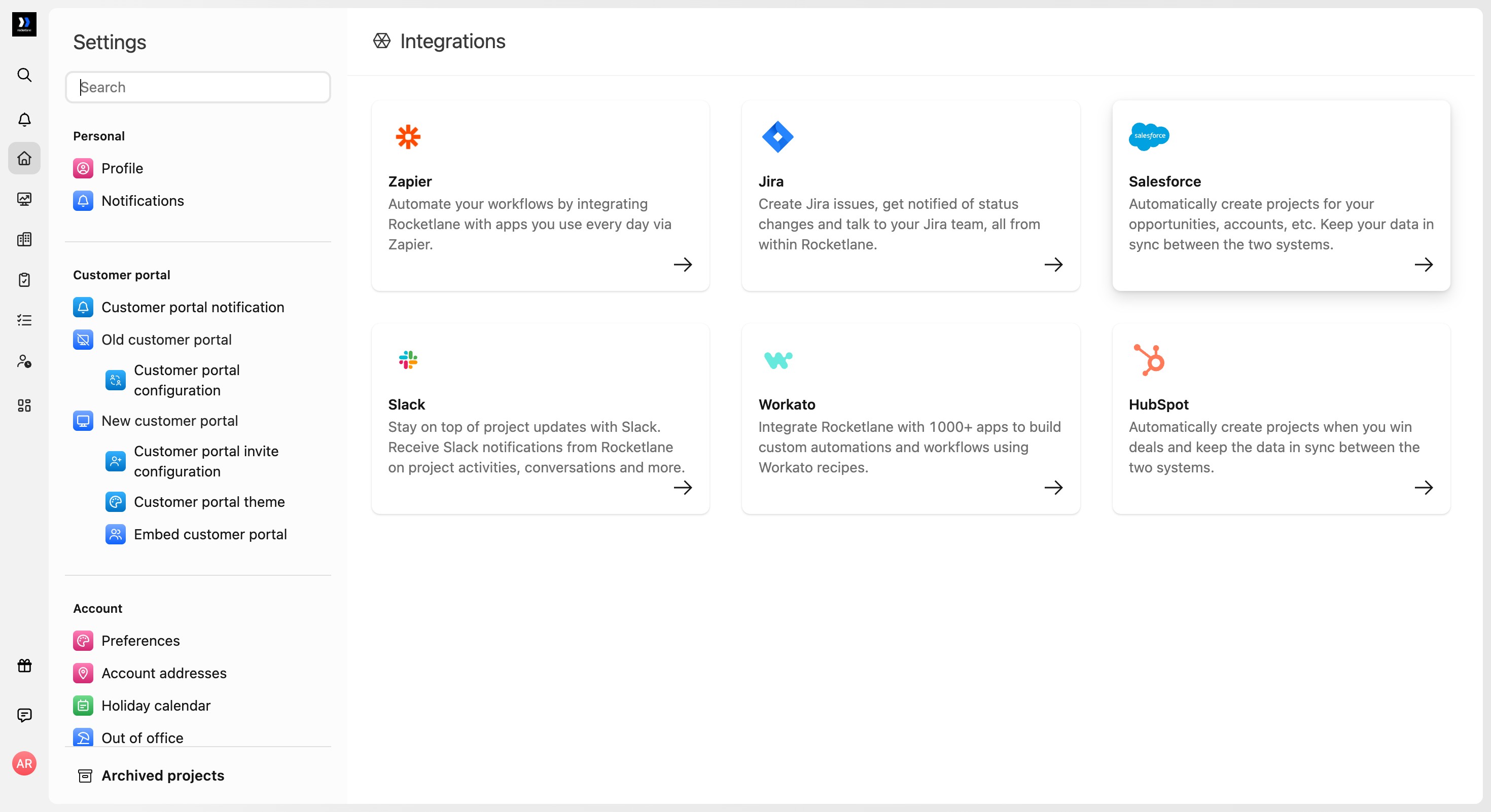The height and width of the screenshot is (812, 1491).
Task: Click the Slack card title
Action: point(406,404)
